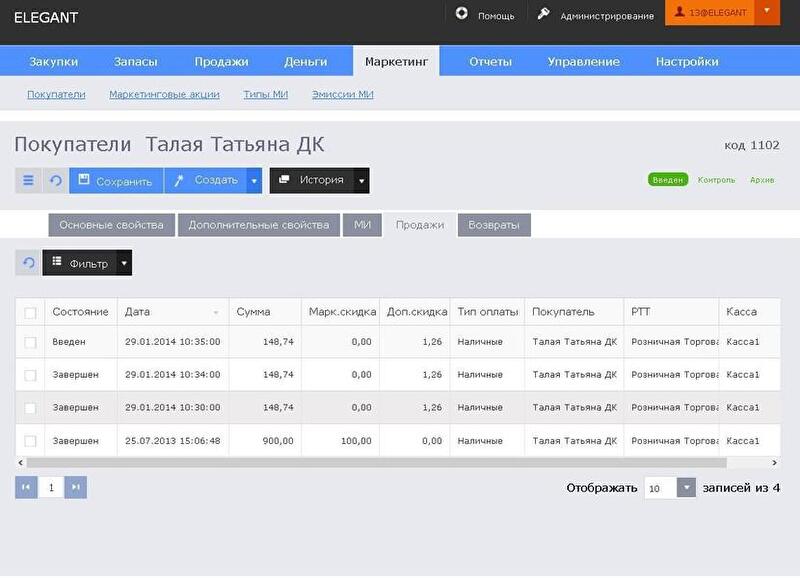The width and height of the screenshot is (800, 578).
Task: Toggle the select-all checkbox in table header
Action: [x=30, y=312]
